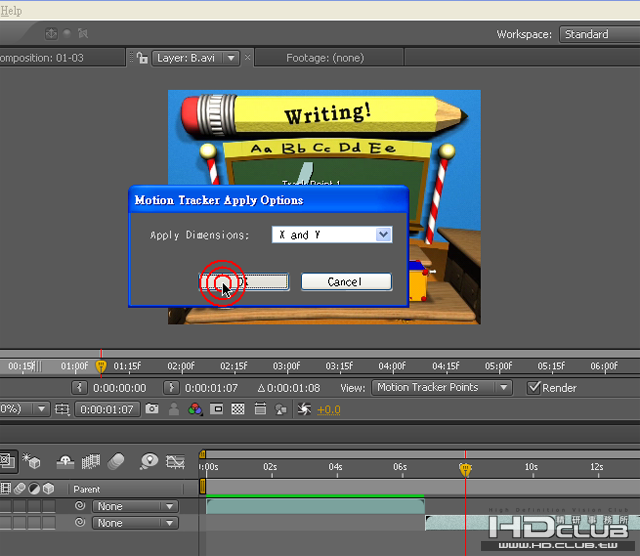
Task: Click the 04s mark on timeline ruler
Action: tap(335, 467)
